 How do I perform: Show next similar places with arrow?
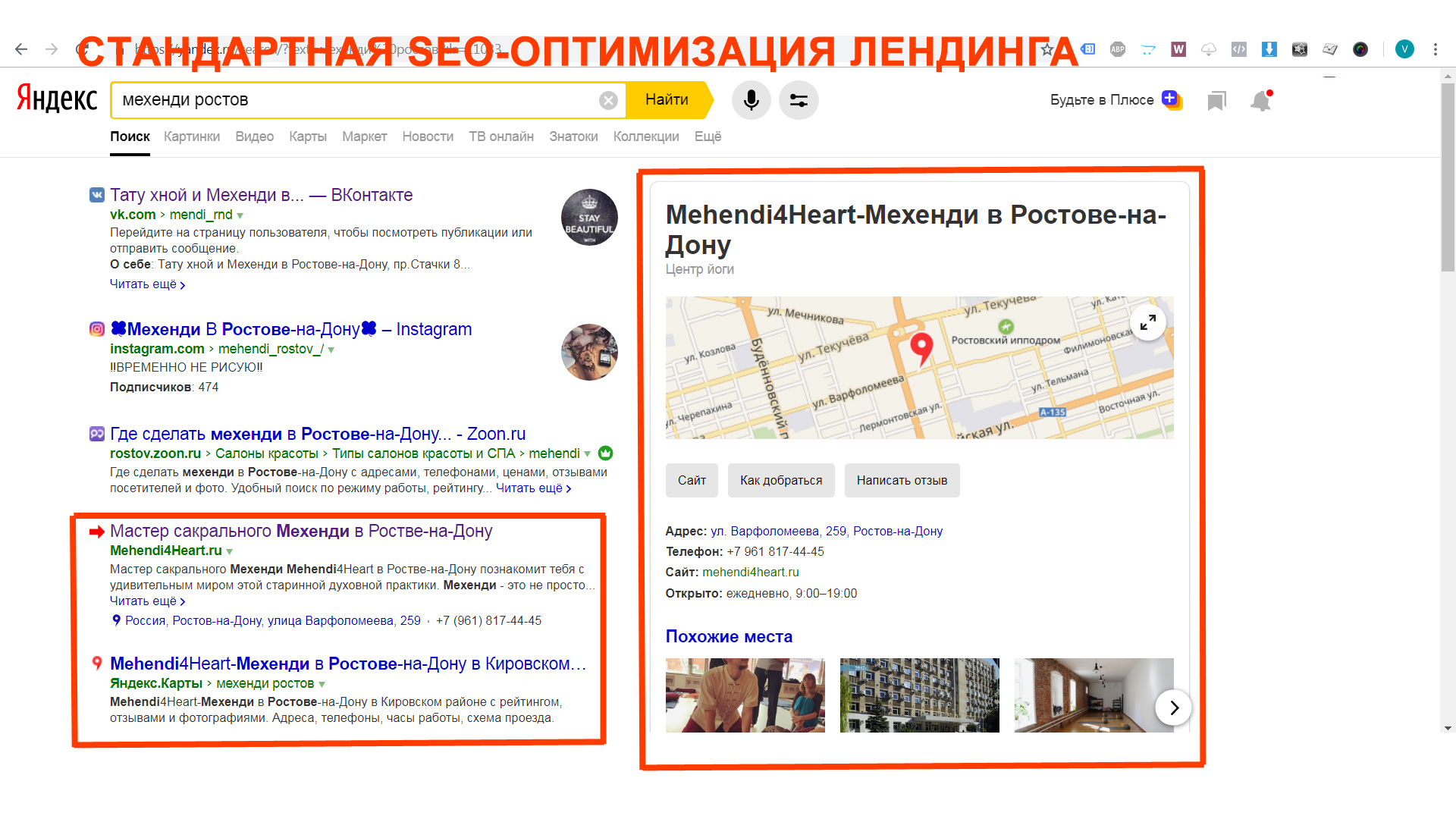[1174, 708]
